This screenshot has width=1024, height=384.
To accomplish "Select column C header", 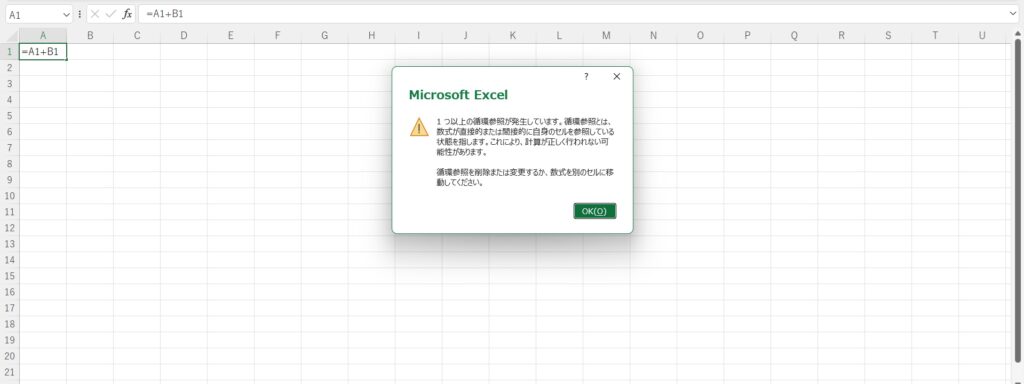I will (137, 36).
